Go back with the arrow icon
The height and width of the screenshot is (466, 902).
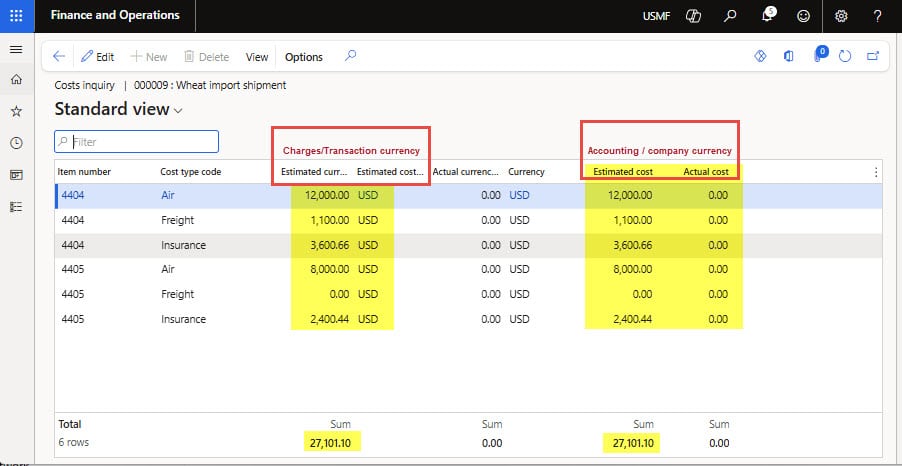[x=59, y=57]
